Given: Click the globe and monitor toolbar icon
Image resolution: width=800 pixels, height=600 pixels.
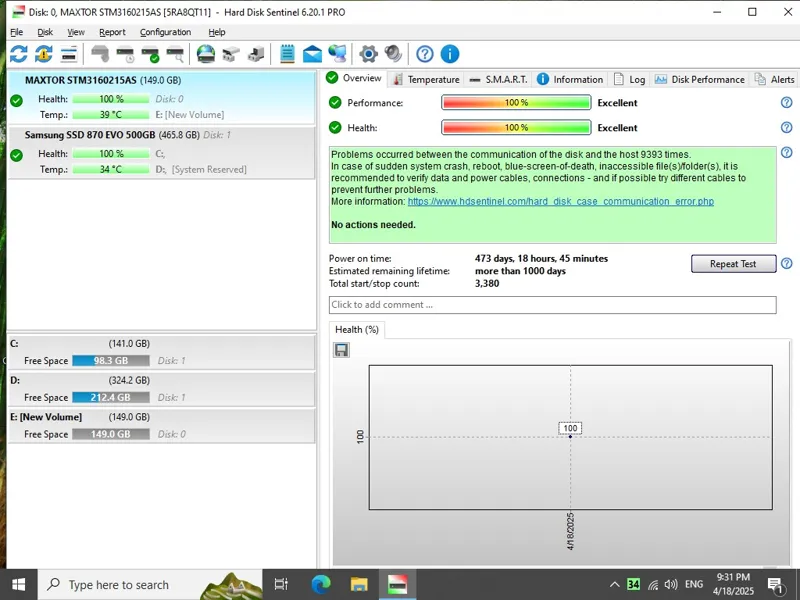Looking at the screenshot, I should point(337,54).
